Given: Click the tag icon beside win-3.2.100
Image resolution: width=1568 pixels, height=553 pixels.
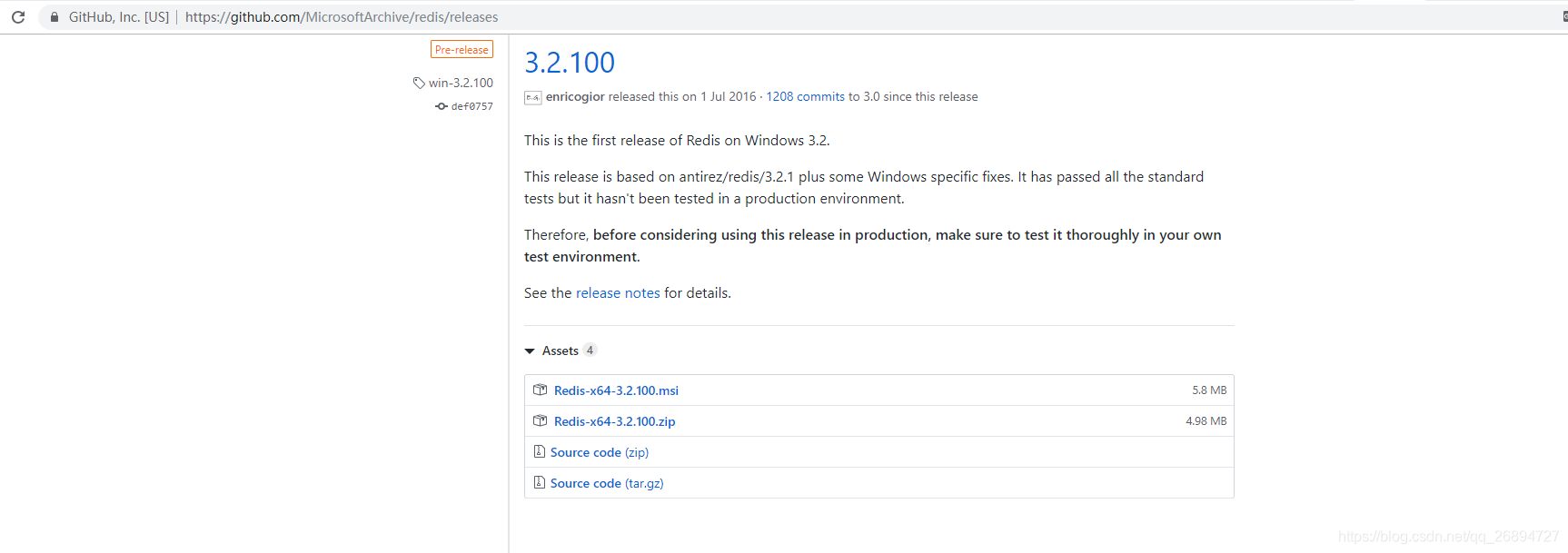Looking at the screenshot, I should click(419, 83).
